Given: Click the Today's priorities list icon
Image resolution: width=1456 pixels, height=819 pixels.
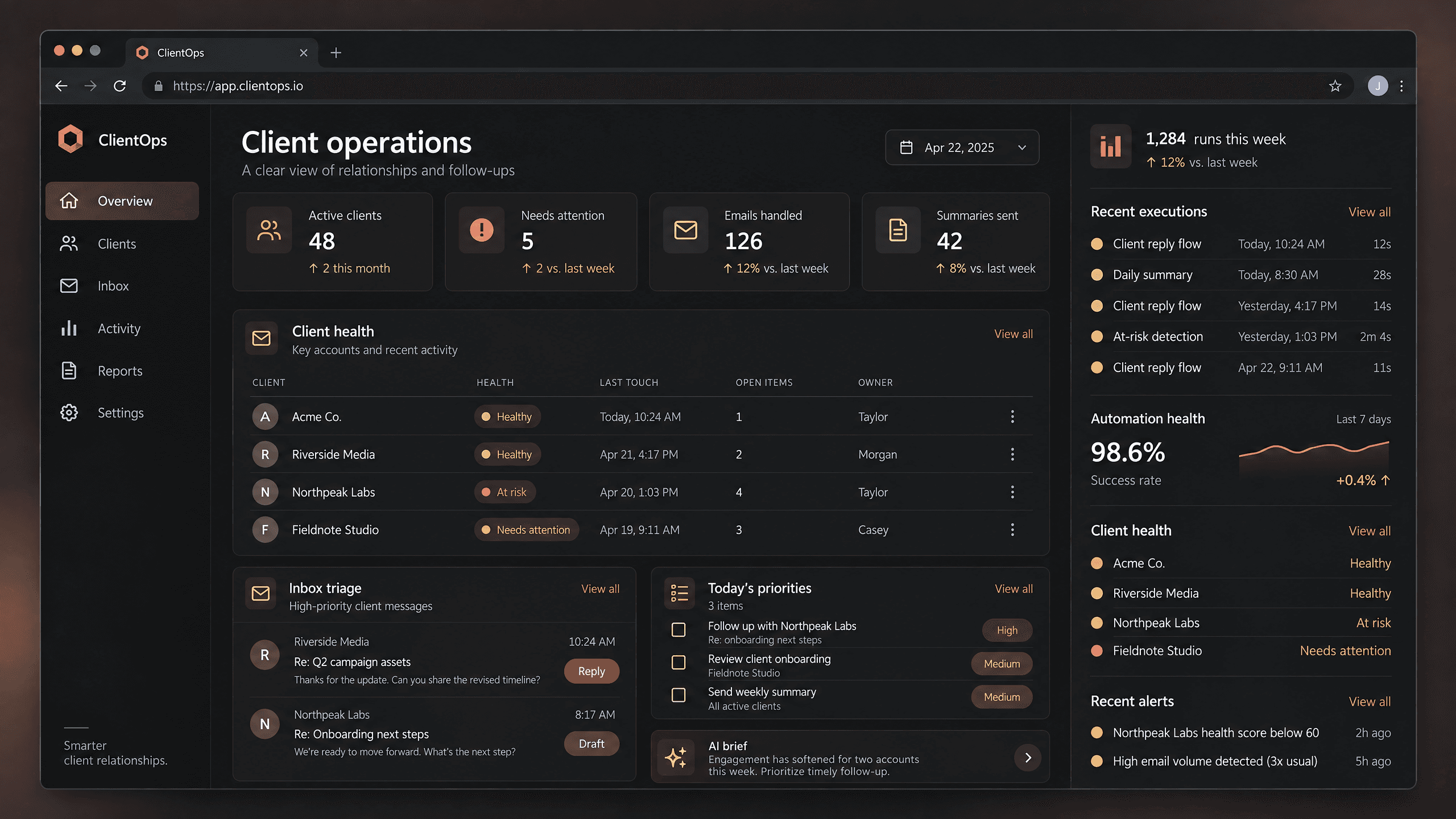Looking at the screenshot, I should [680, 593].
